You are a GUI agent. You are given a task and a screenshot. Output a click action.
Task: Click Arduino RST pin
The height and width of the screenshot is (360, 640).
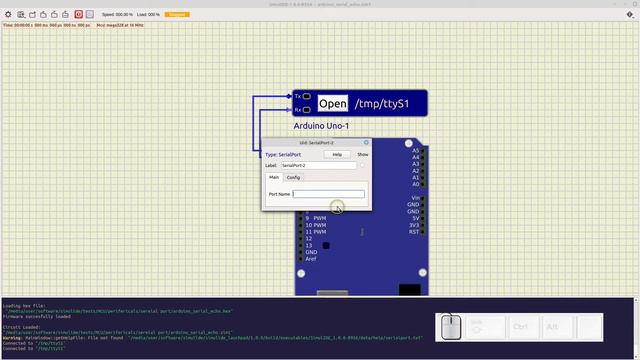tap(423, 232)
